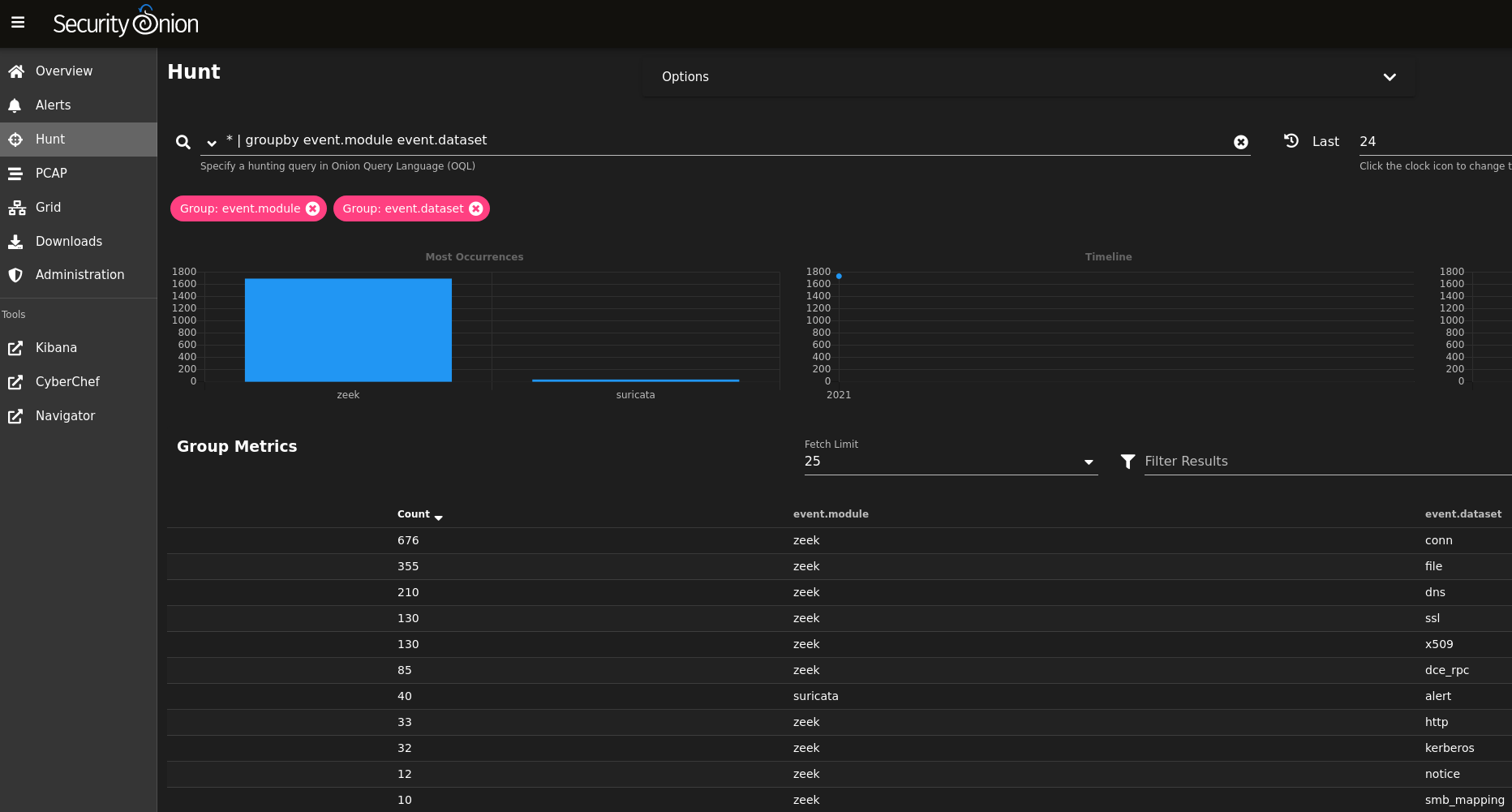Viewport: 1512px width, 812px height.
Task: Click the count 40 cell
Action: coord(405,696)
